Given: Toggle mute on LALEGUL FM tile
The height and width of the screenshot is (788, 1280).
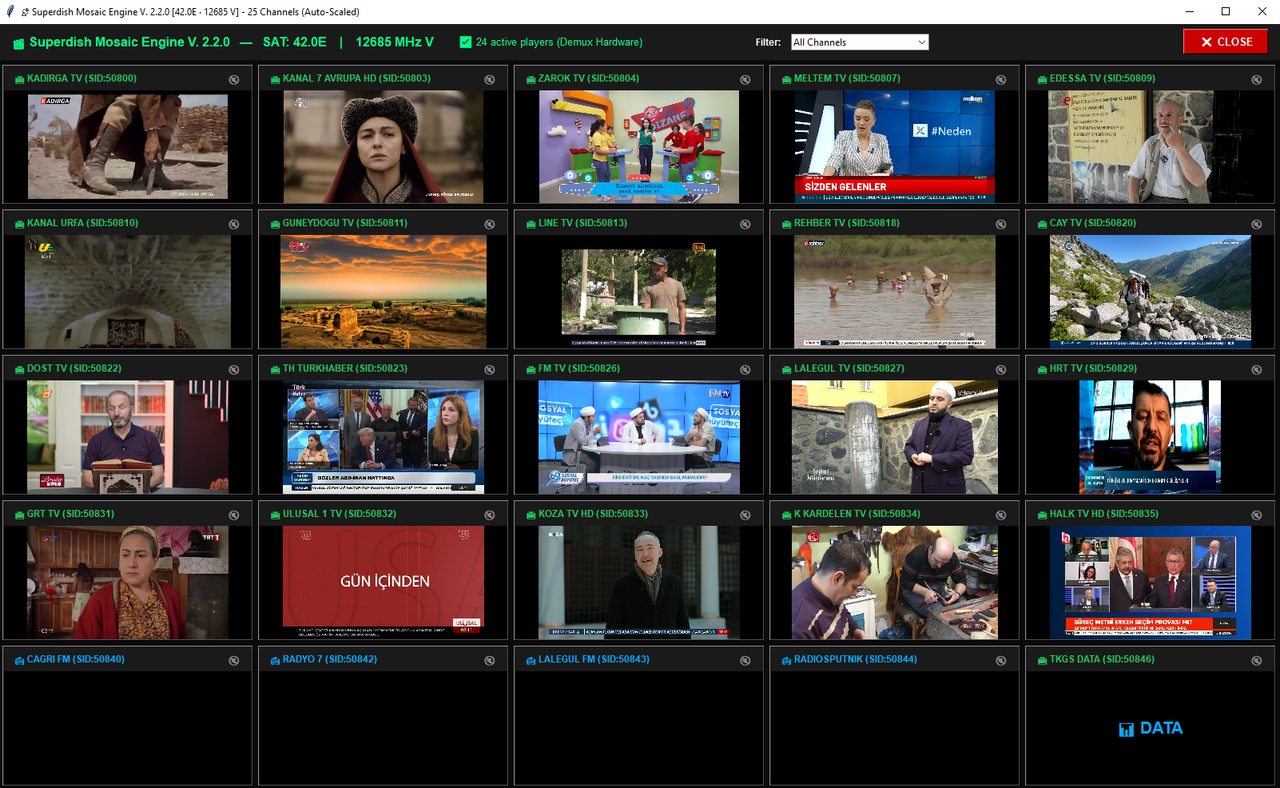Looking at the screenshot, I should (x=745, y=660).
